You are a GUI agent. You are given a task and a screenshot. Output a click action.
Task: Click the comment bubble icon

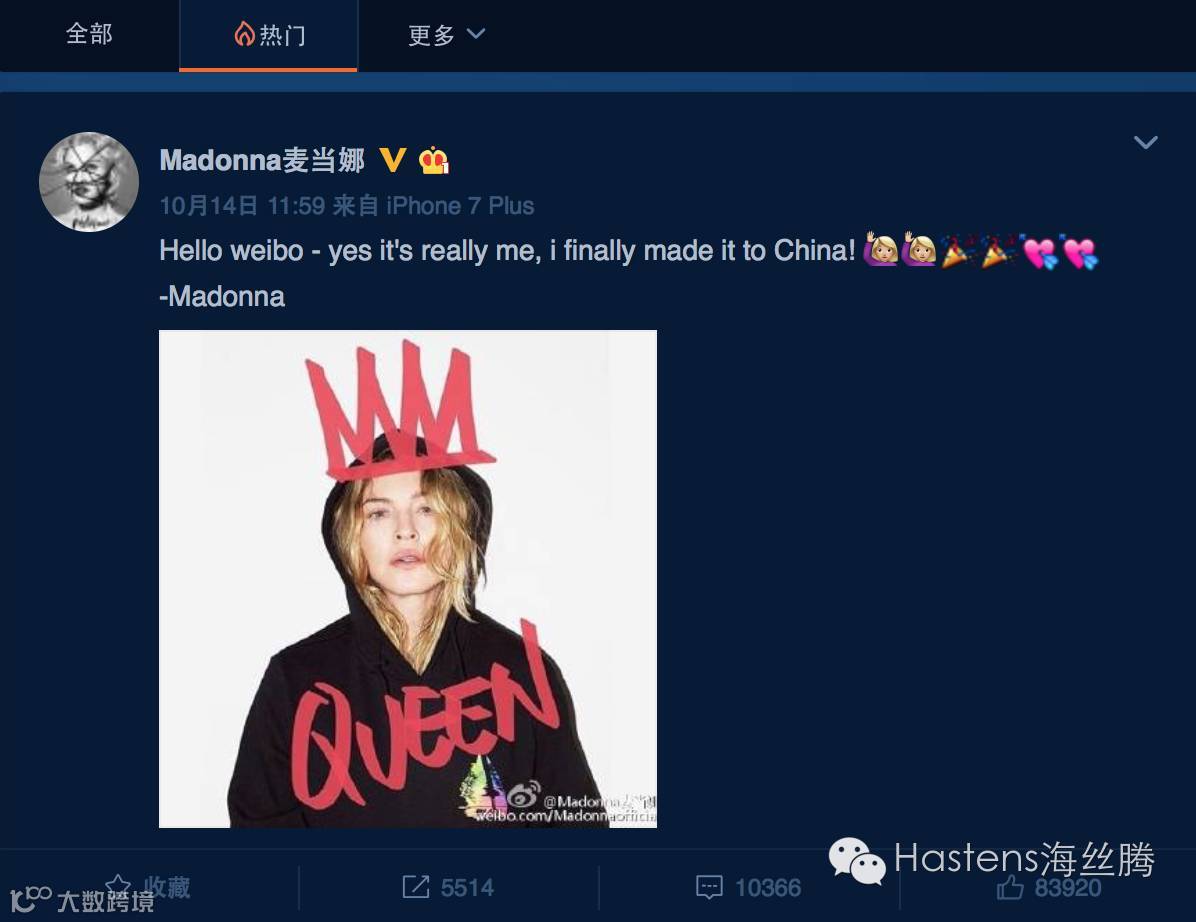tap(709, 888)
